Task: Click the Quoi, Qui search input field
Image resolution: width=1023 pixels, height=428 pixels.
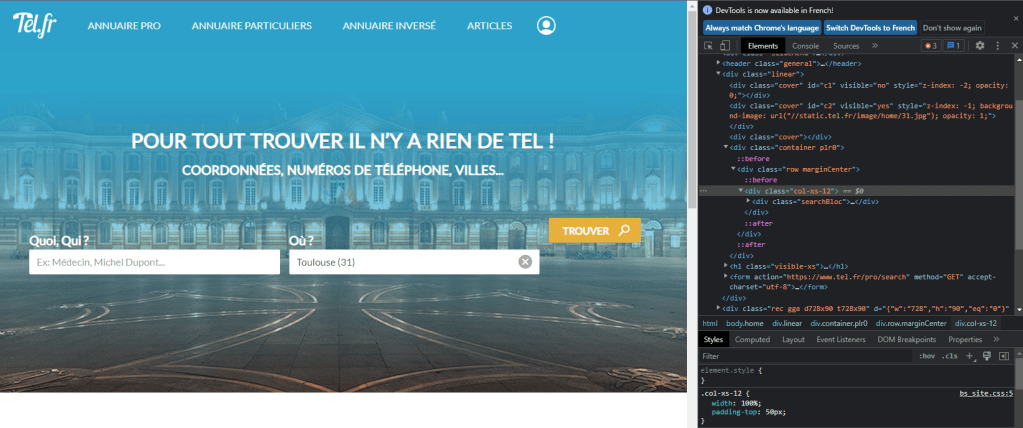Action: pyautogui.click(x=154, y=262)
